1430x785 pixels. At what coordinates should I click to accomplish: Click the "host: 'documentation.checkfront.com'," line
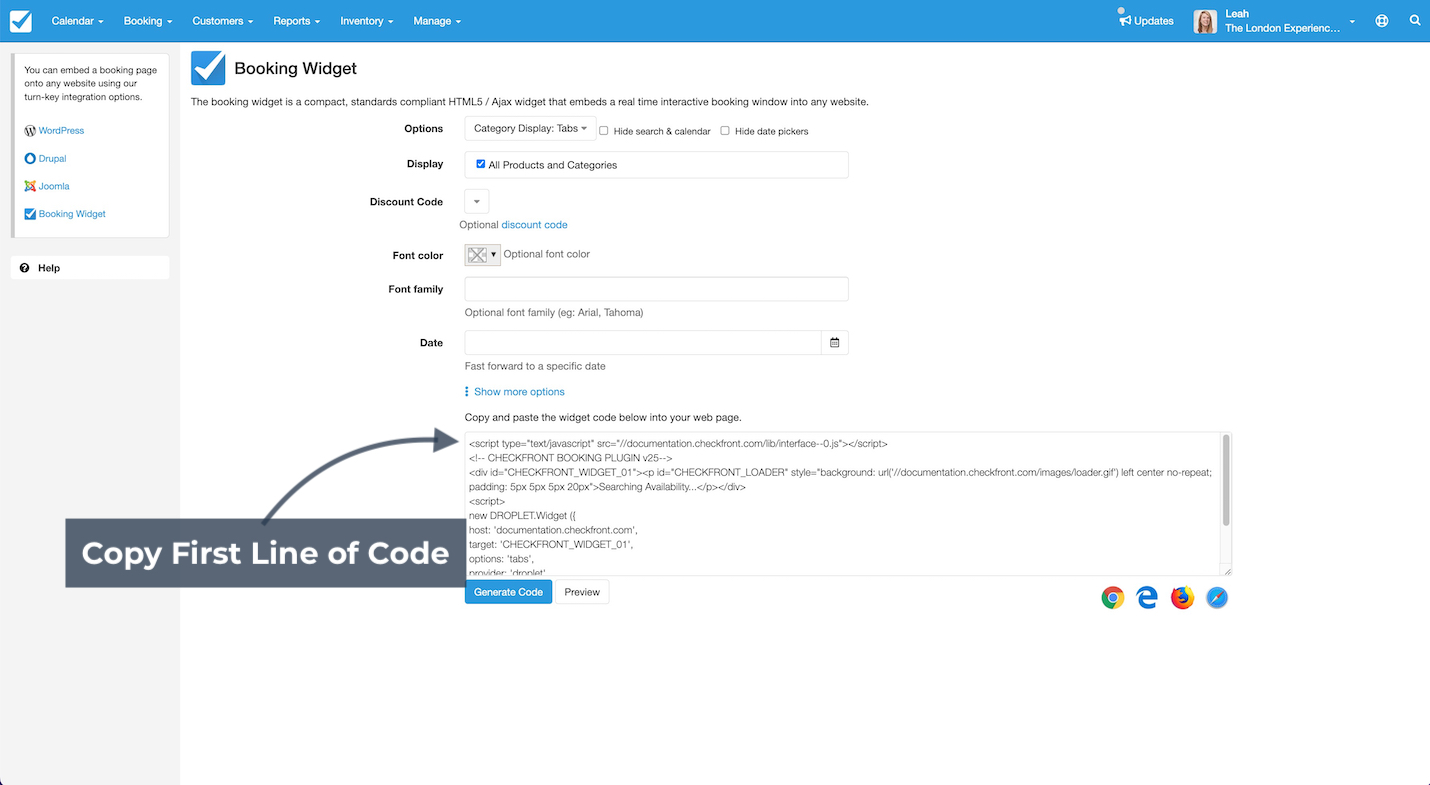tap(553, 530)
